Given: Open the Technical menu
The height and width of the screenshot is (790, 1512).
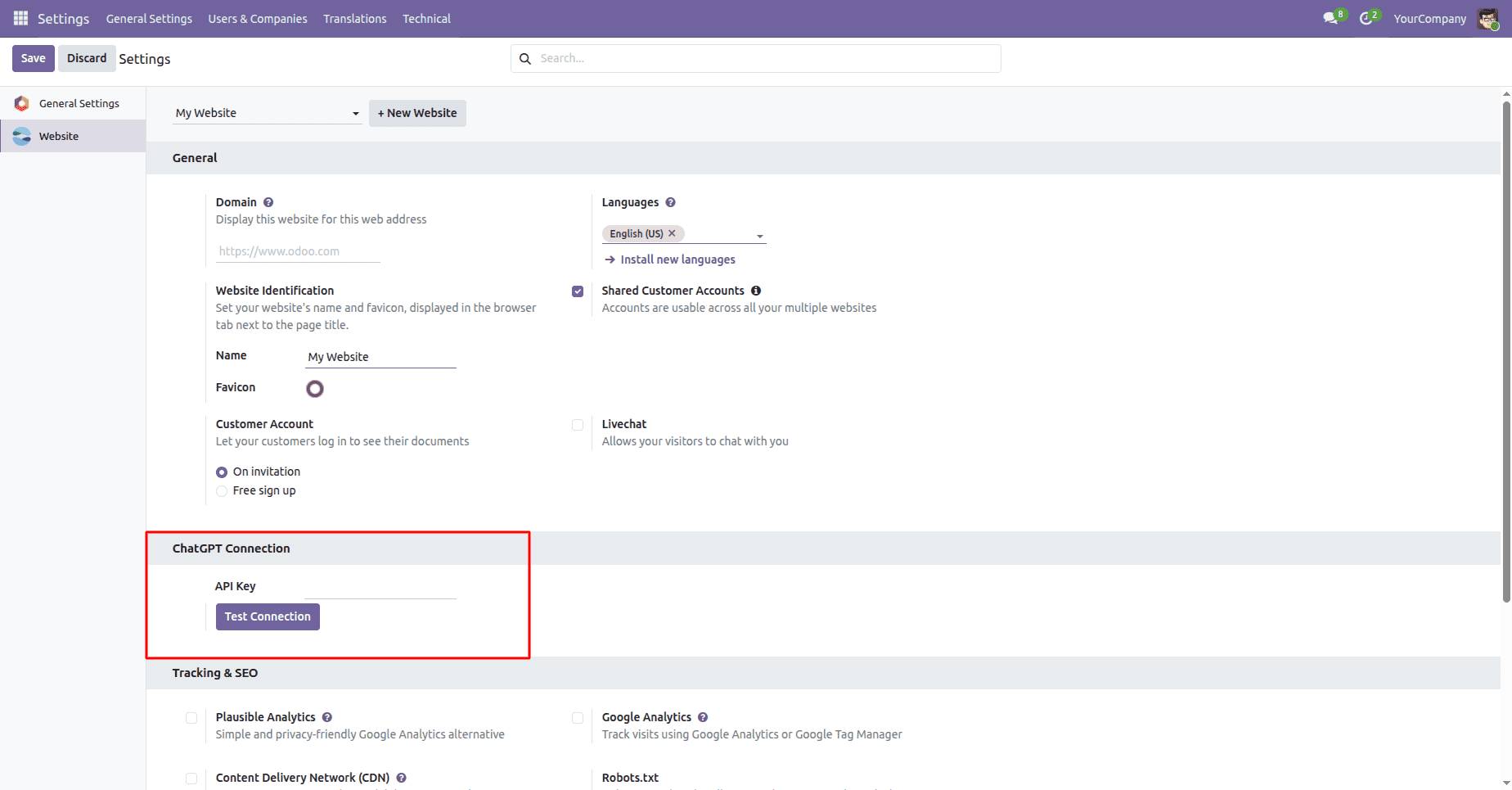Looking at the screenshot, I should (x=426, y=18).
